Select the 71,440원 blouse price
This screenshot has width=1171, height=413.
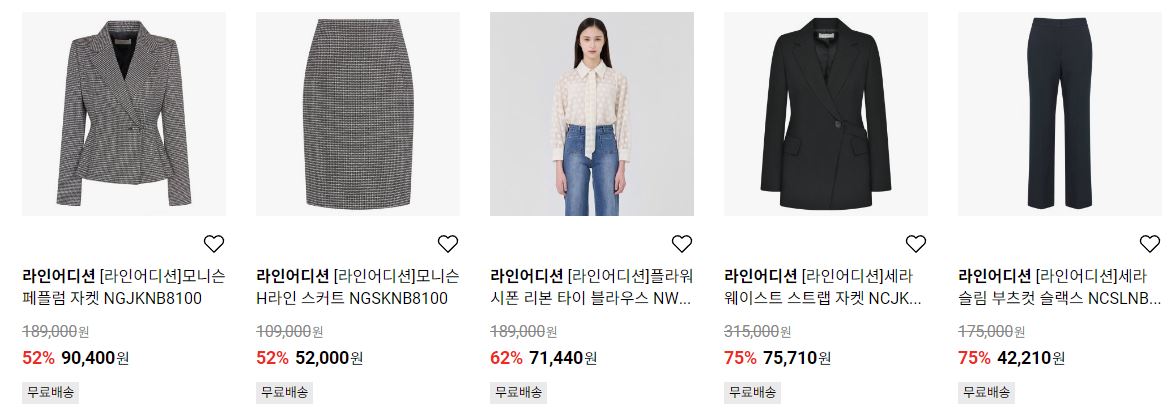(563, 358)
